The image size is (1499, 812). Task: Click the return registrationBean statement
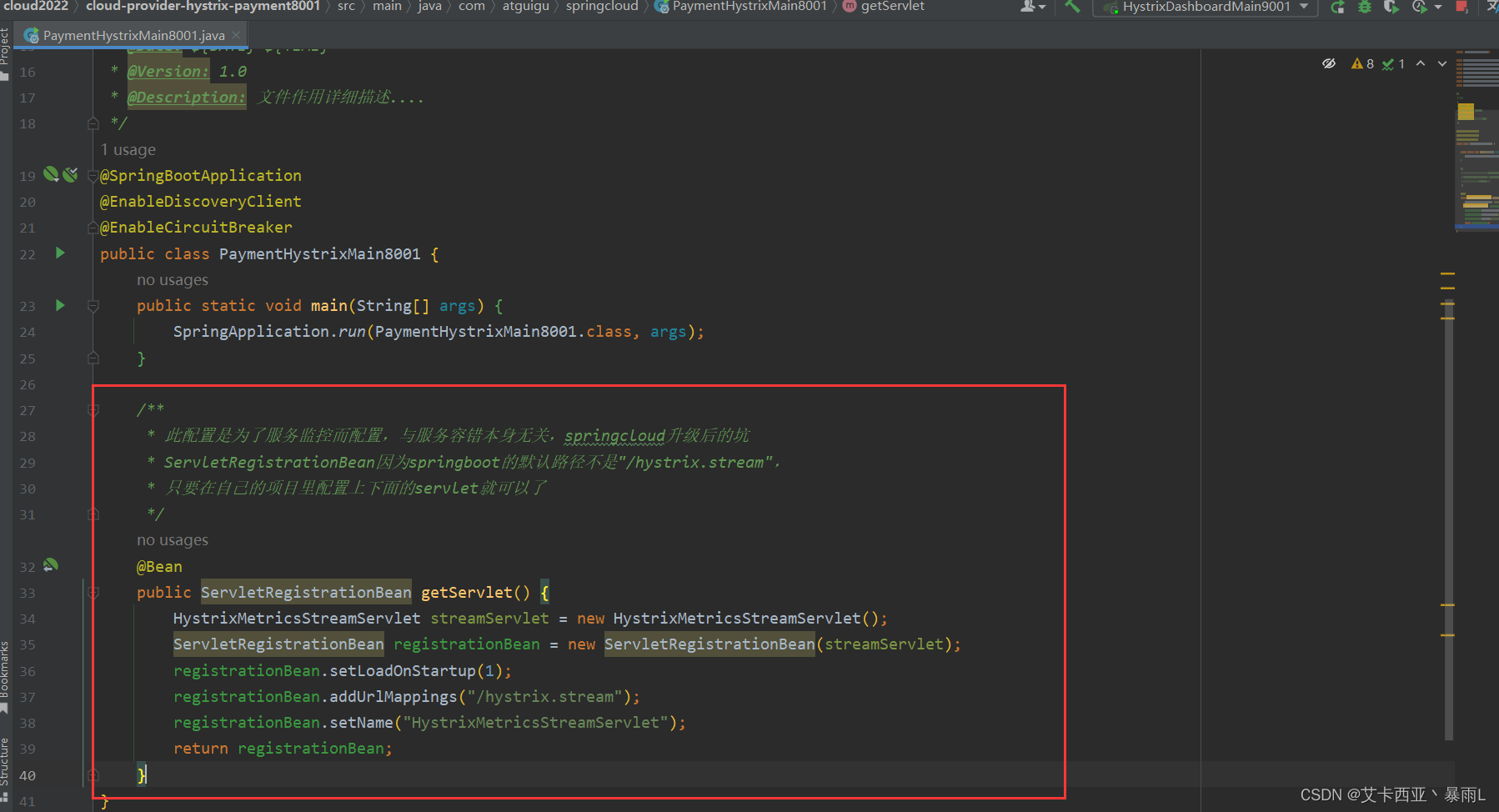coord(283,749)
